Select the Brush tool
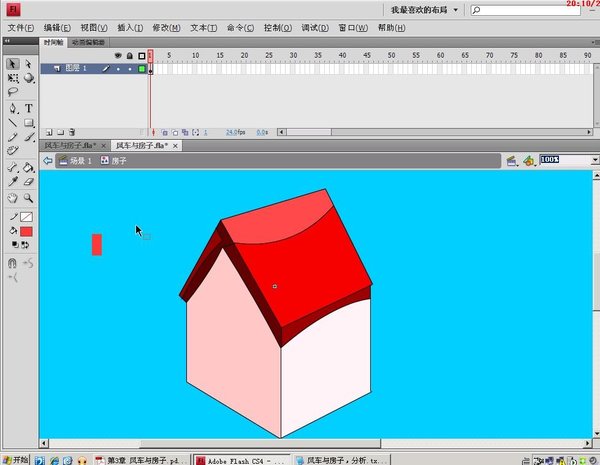 (29, 137)
